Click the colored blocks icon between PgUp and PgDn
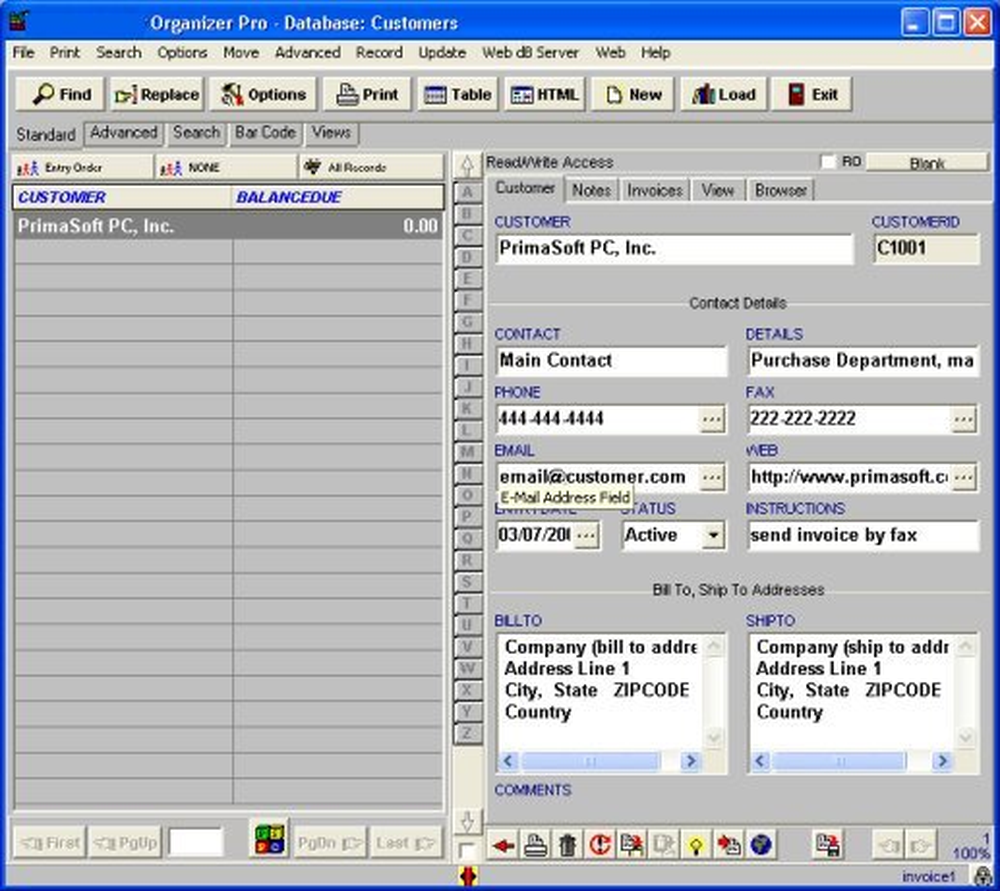 coord(269,839)
